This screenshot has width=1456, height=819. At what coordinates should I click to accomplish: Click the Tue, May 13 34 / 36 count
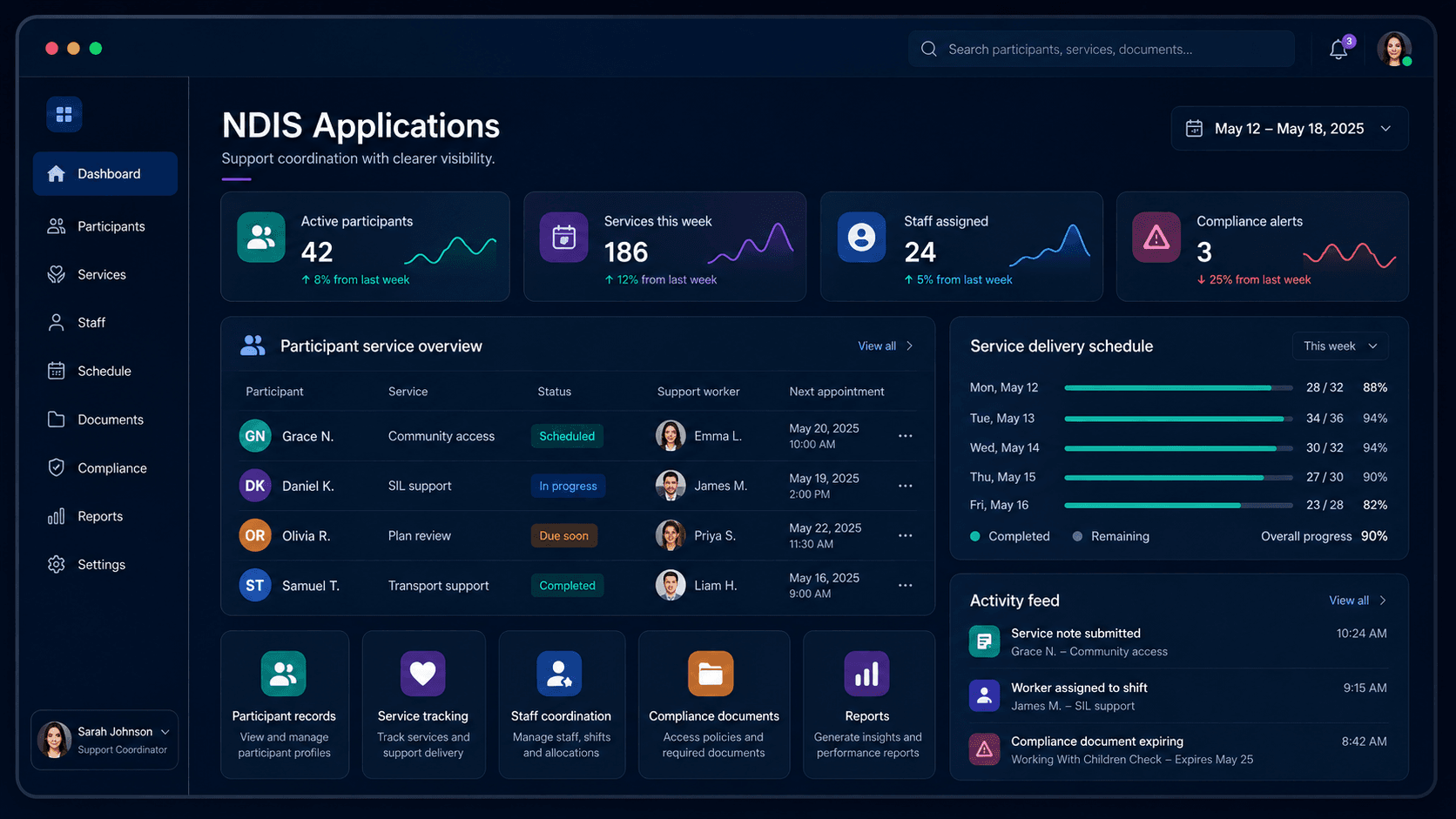[1325, 418]
